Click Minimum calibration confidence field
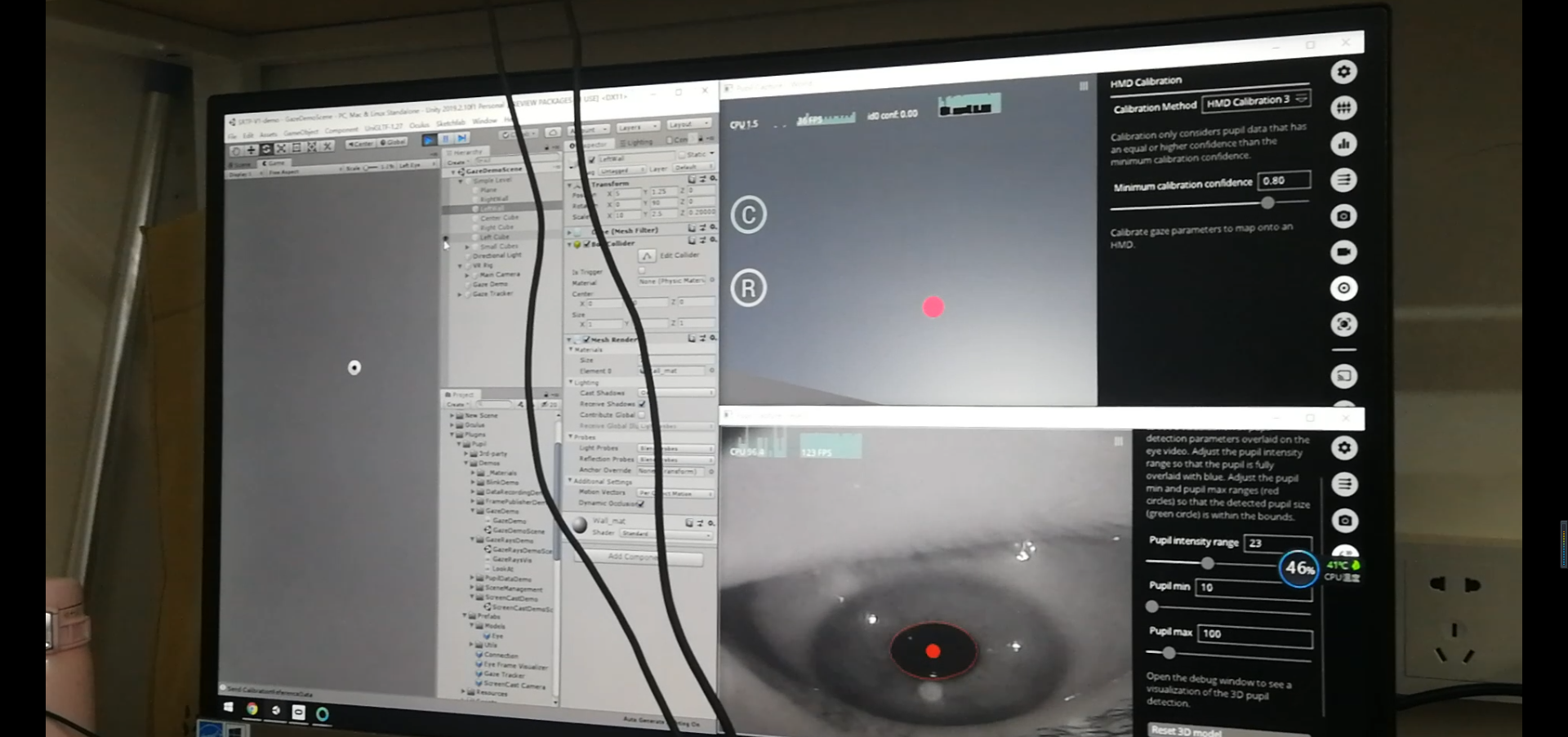Image resolution: width=1568 pixels, height=737 pixels. coord(1284,180)
